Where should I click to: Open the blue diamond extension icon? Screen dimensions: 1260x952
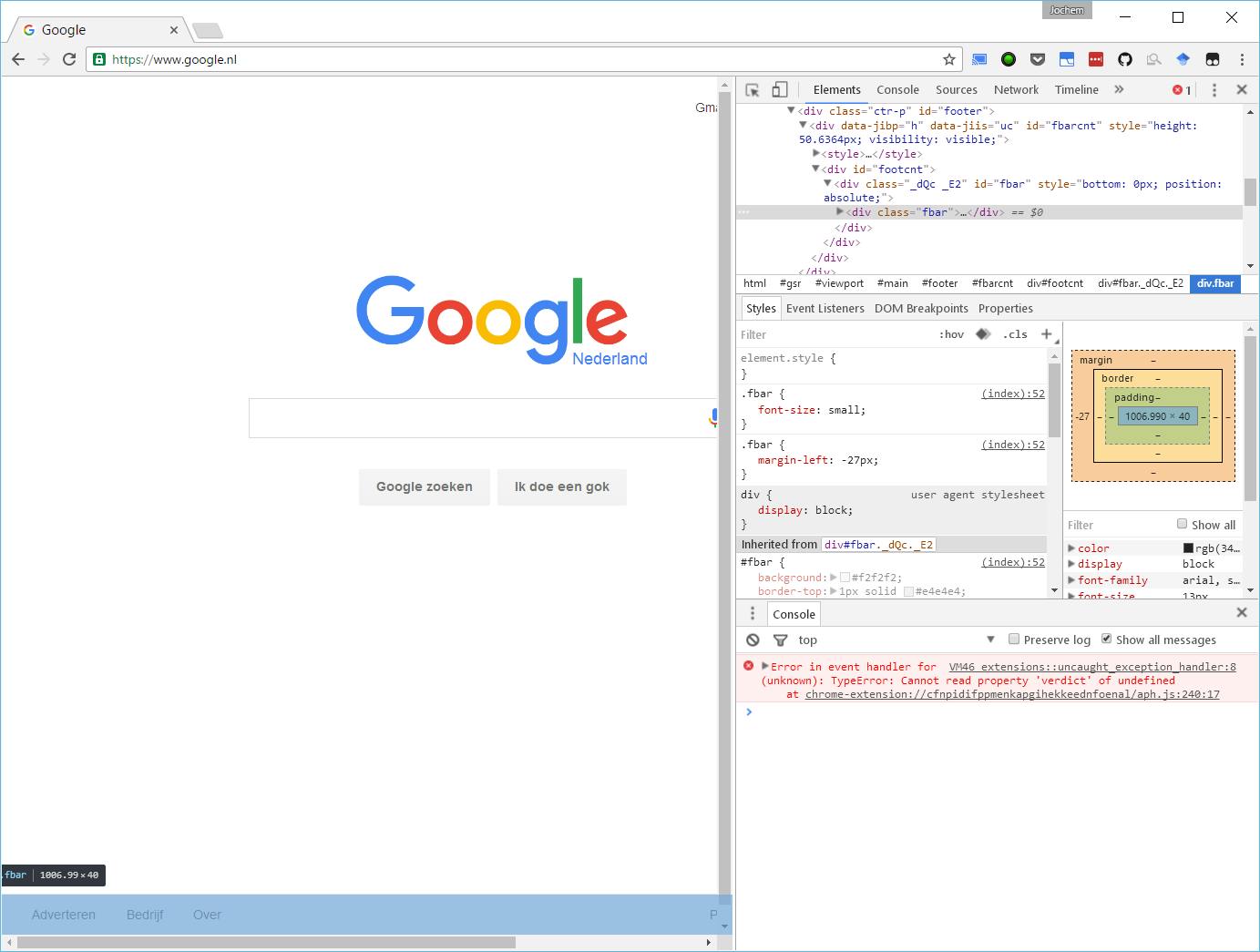coord(1183,59)
